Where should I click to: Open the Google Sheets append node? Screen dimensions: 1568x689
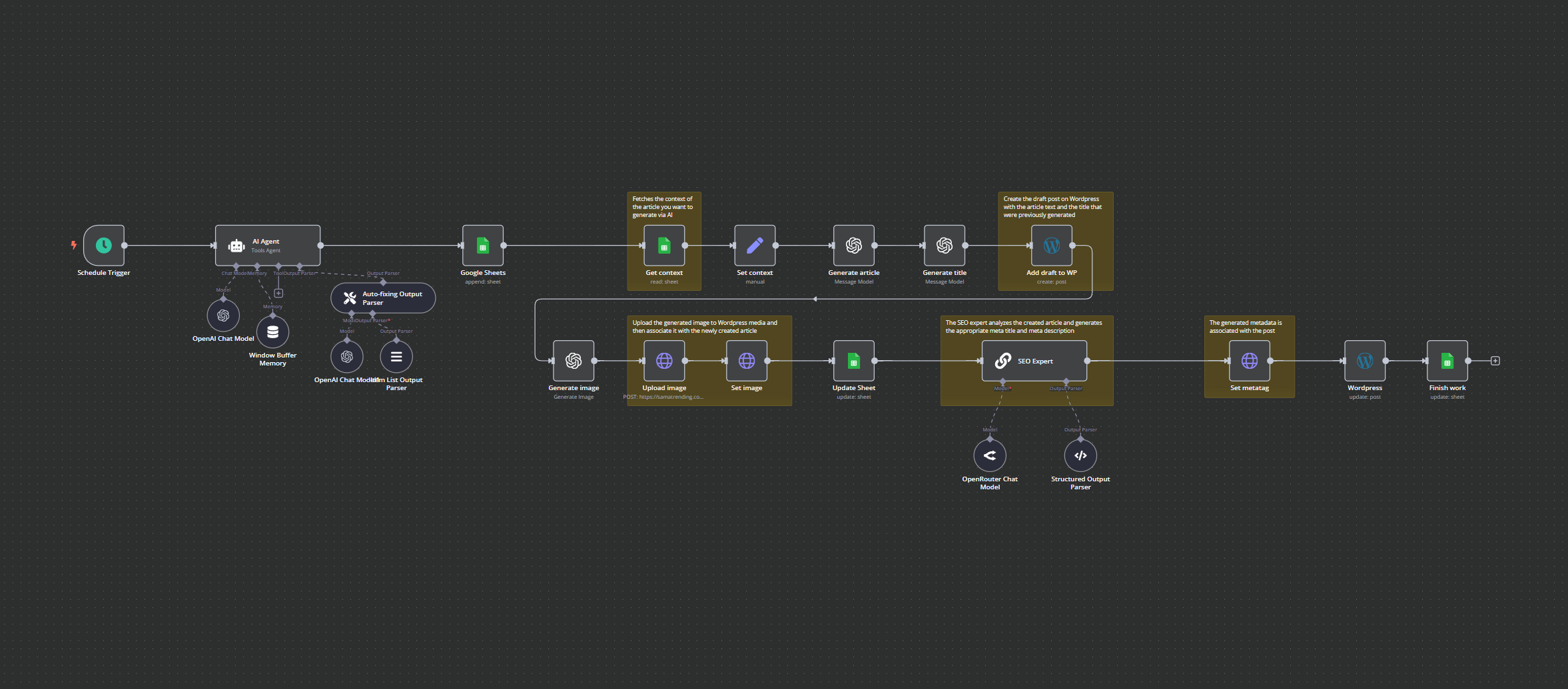tap(483, 246)
